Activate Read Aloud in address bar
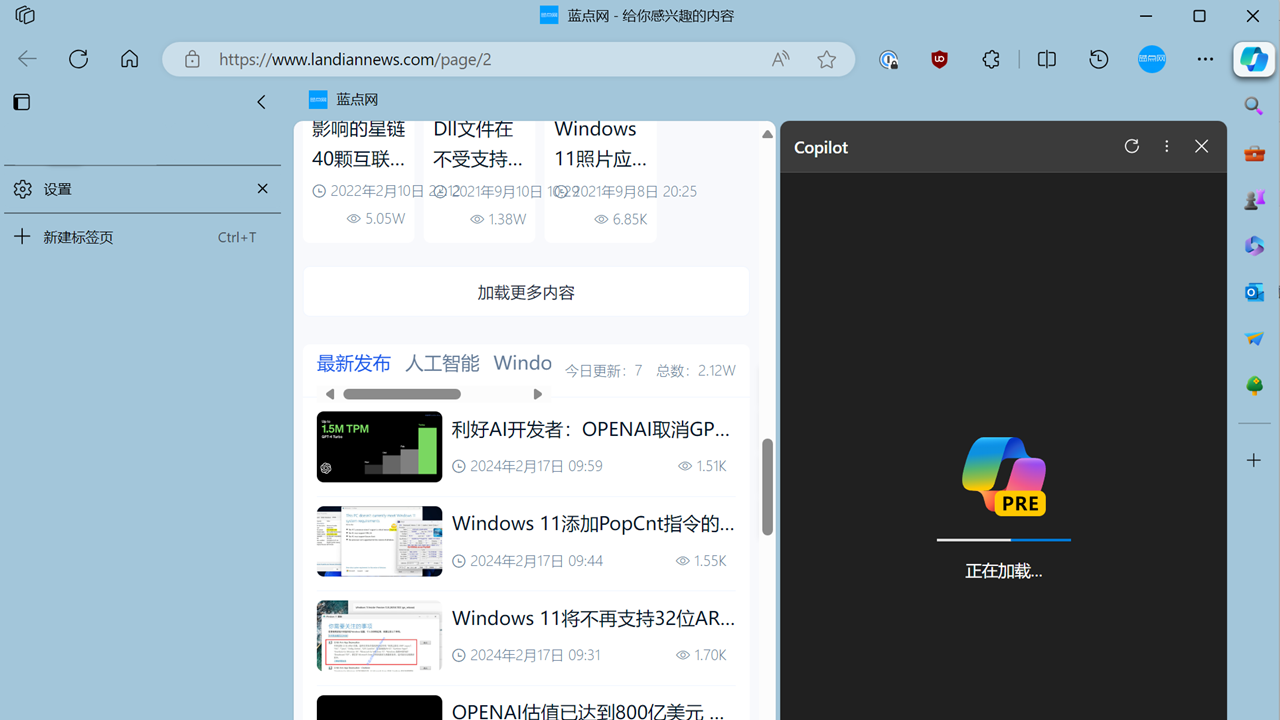This screenshot has height=720, width=1280. [780, 59]
